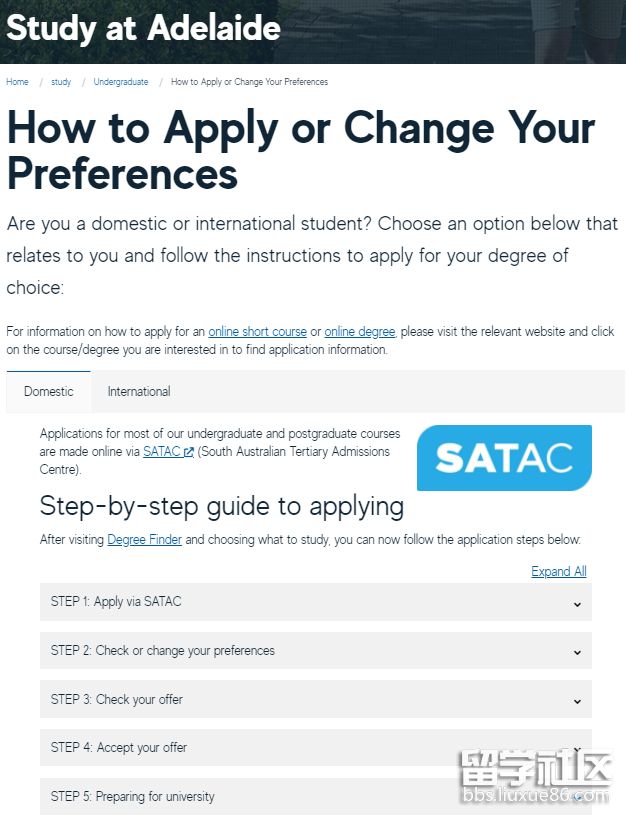Navigate to study breadcrumb
The height and width of the screenshot is (817, 626).
[61, 82]
